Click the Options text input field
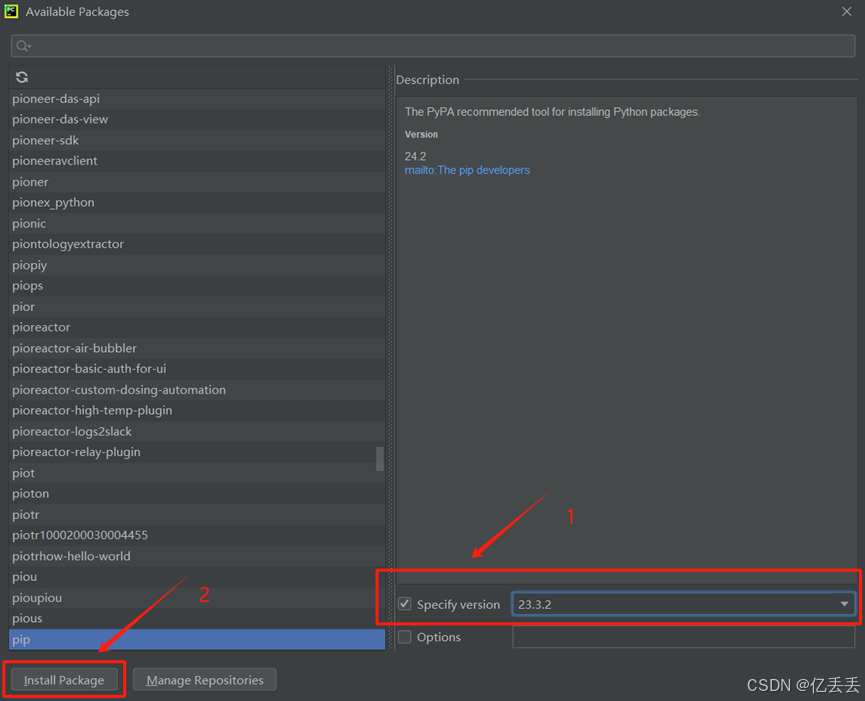Viewport: 865px width, 701px height. coord(684,637)
